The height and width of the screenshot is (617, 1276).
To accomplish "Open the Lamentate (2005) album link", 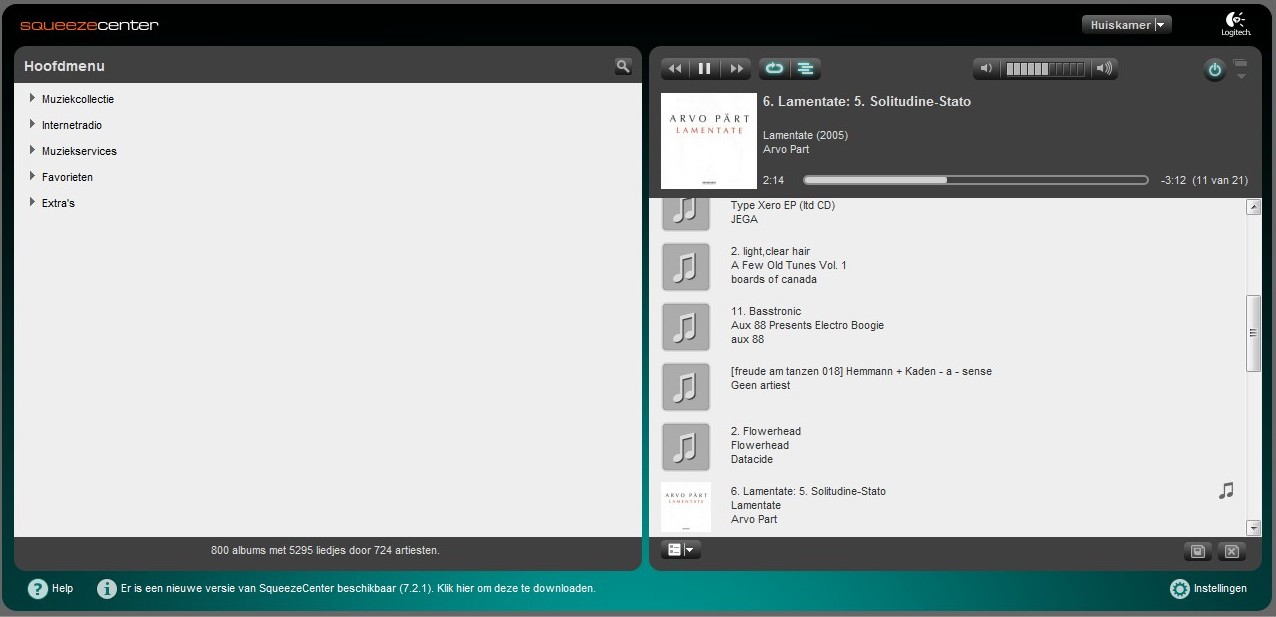I will tap(805, 135).
